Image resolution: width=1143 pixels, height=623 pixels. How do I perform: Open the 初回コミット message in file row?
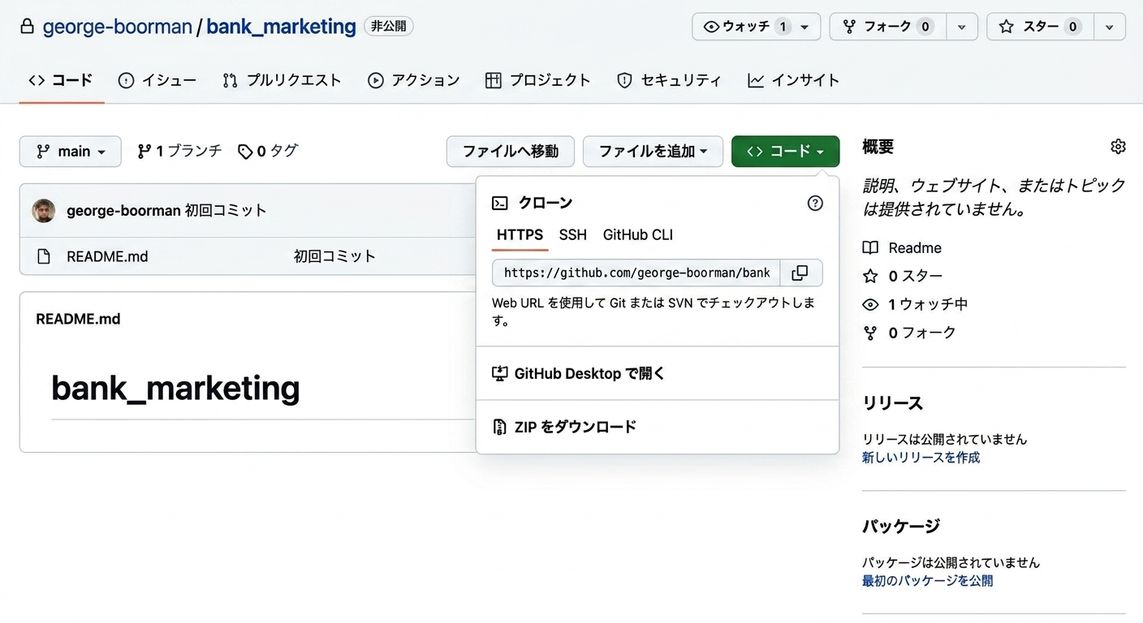[335, 256]
